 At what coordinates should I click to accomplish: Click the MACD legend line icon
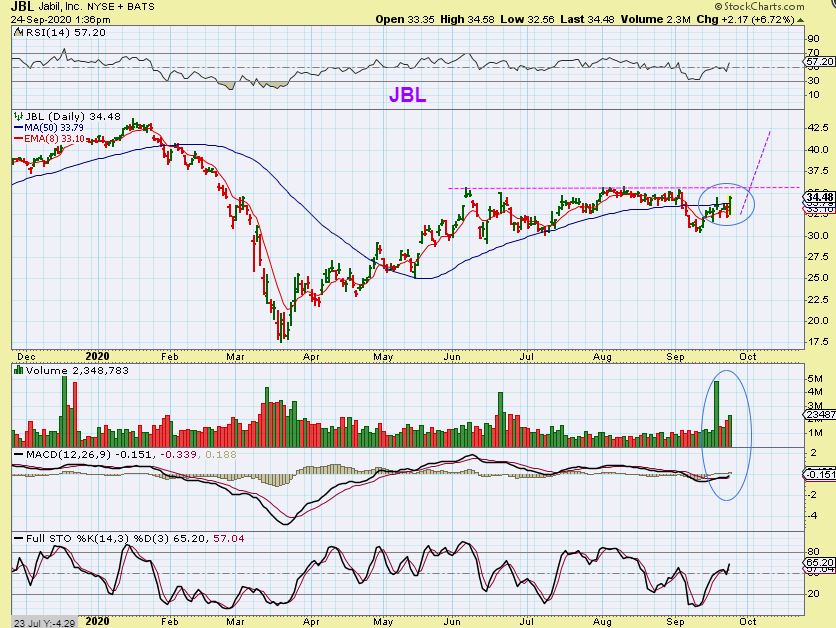[x=19, y=455]
